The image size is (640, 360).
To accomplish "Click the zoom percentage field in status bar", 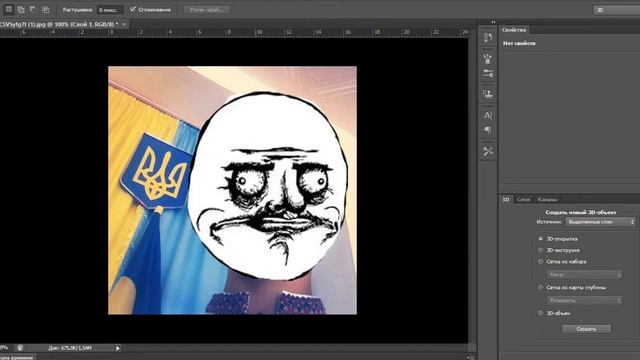I will click(x=4, y=348).
